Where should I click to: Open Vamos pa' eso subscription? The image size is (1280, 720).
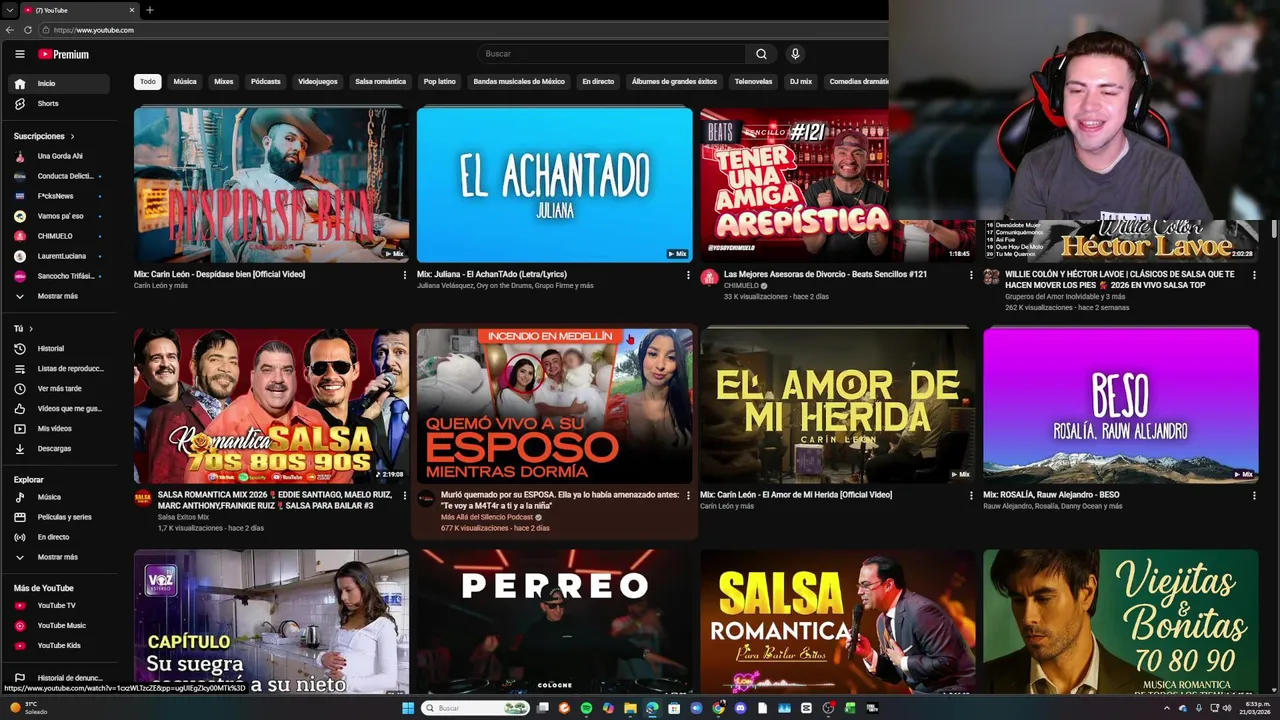[x=60, y=216]
